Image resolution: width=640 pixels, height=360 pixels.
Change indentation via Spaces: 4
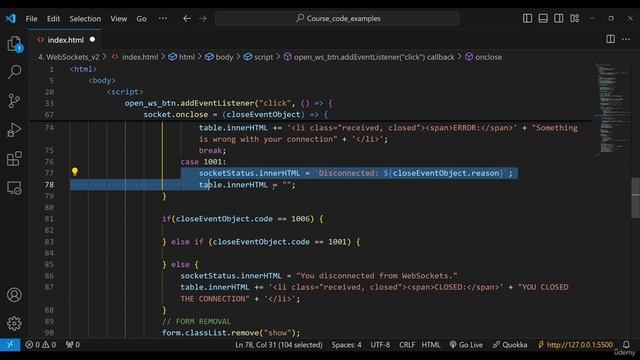[346, 345]
